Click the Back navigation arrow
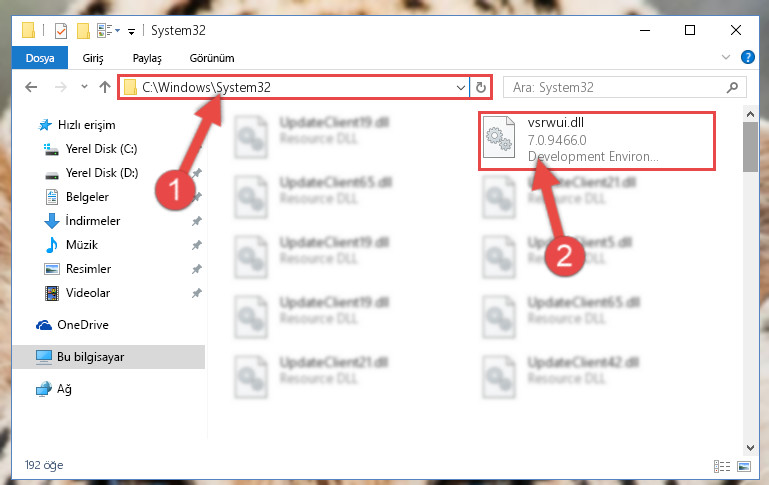 [x=31, y=87]
